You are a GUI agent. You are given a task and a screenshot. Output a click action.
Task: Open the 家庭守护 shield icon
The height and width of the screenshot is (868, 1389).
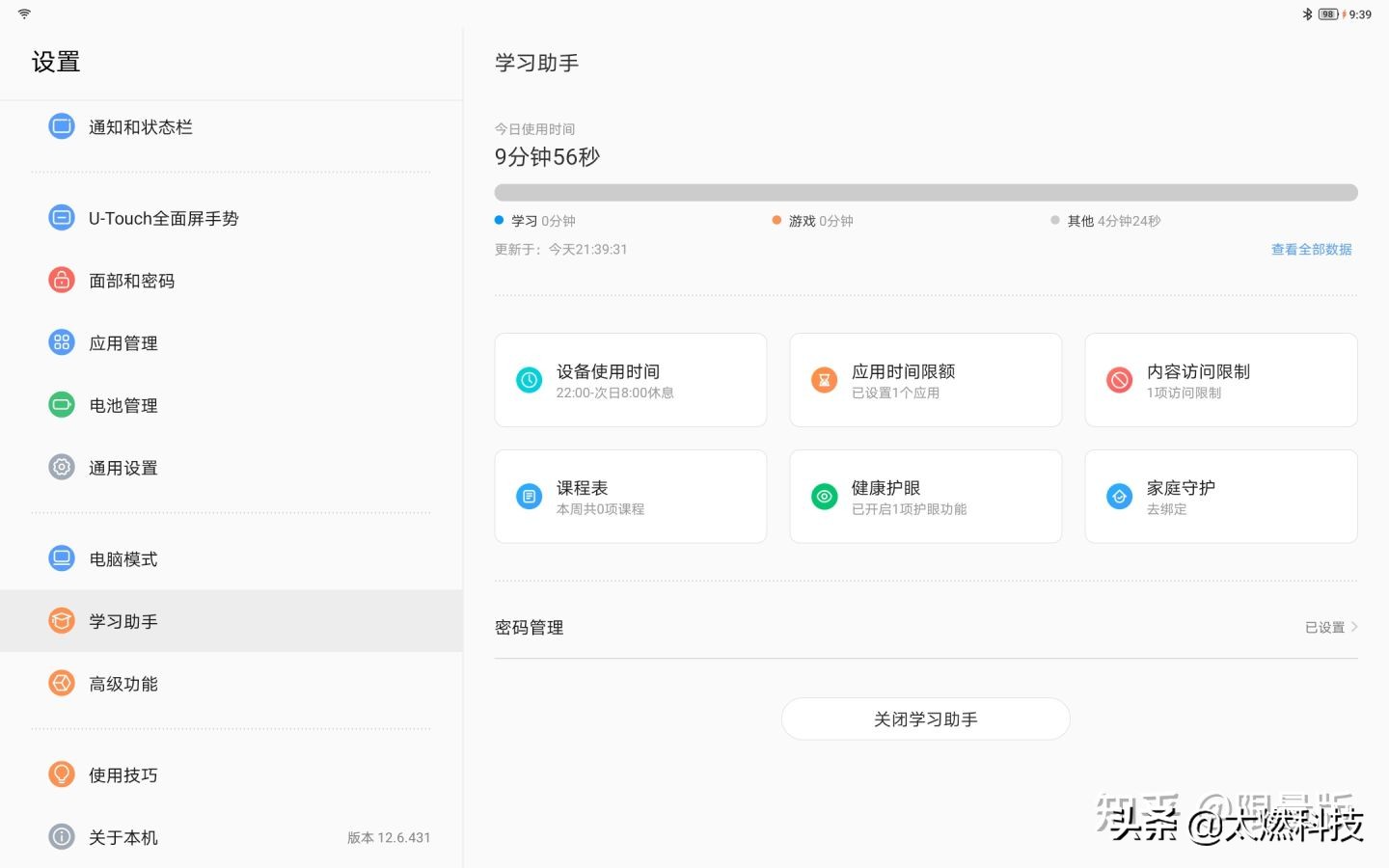click(x=1119, y=496)
